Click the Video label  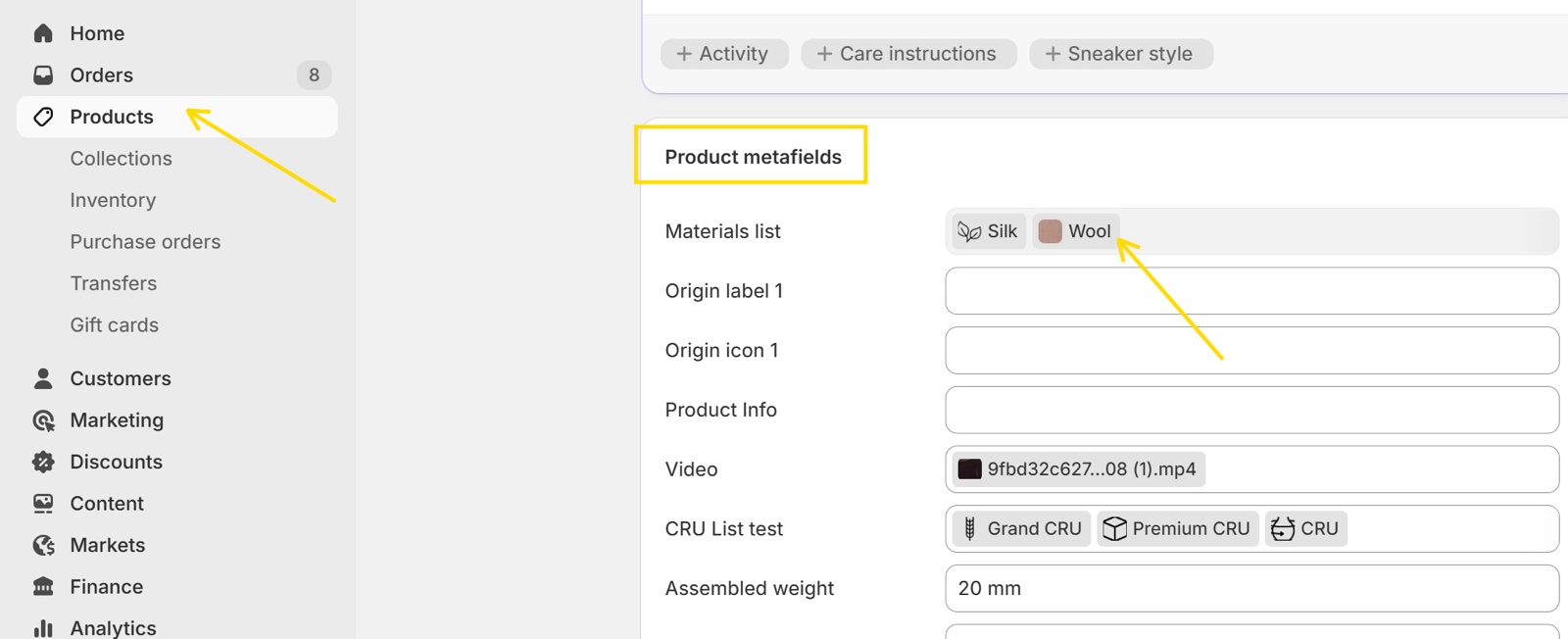(691, 469)
